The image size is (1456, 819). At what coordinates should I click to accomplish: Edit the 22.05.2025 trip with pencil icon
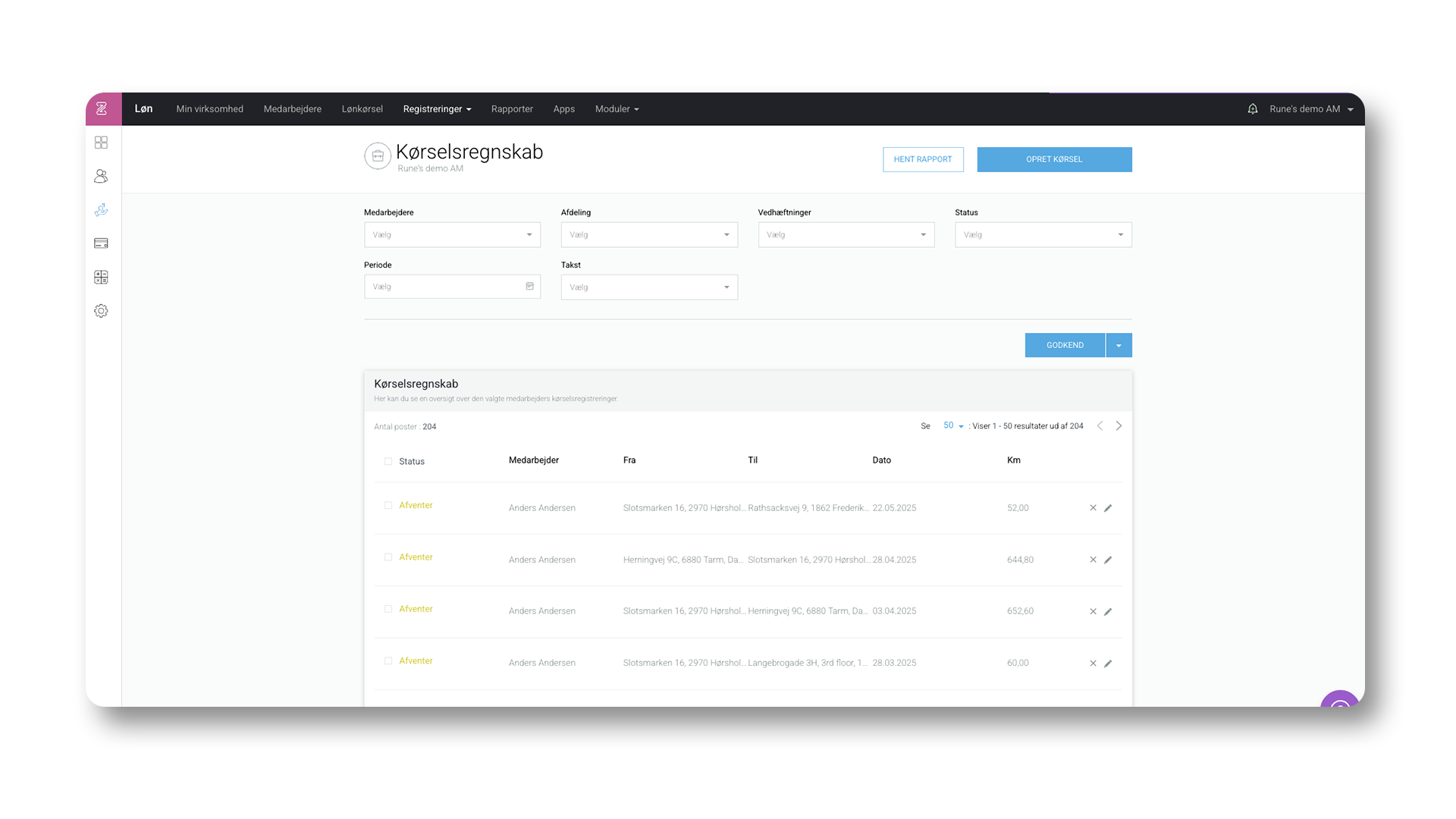pyautogui.click(x=1108, y=508)
